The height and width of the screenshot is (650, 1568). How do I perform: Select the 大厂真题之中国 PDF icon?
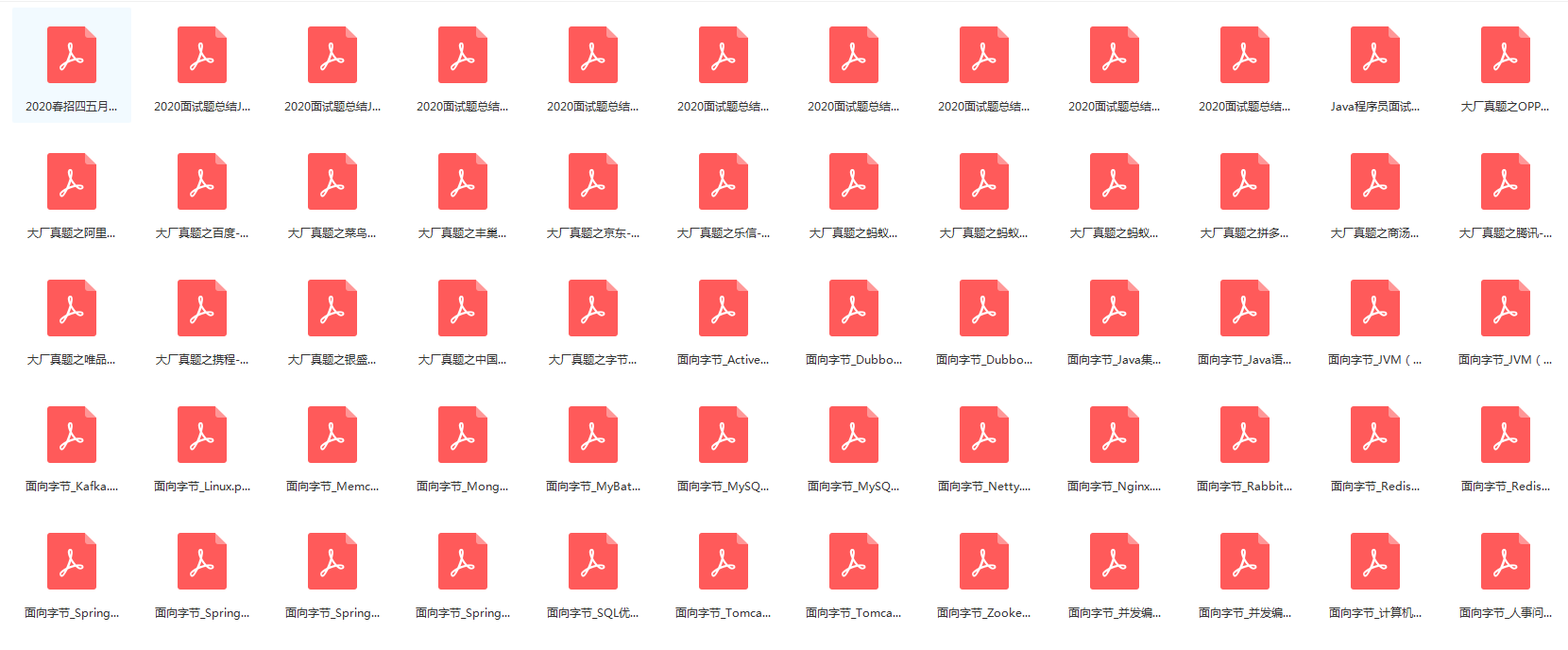click(x=463, y=308)
